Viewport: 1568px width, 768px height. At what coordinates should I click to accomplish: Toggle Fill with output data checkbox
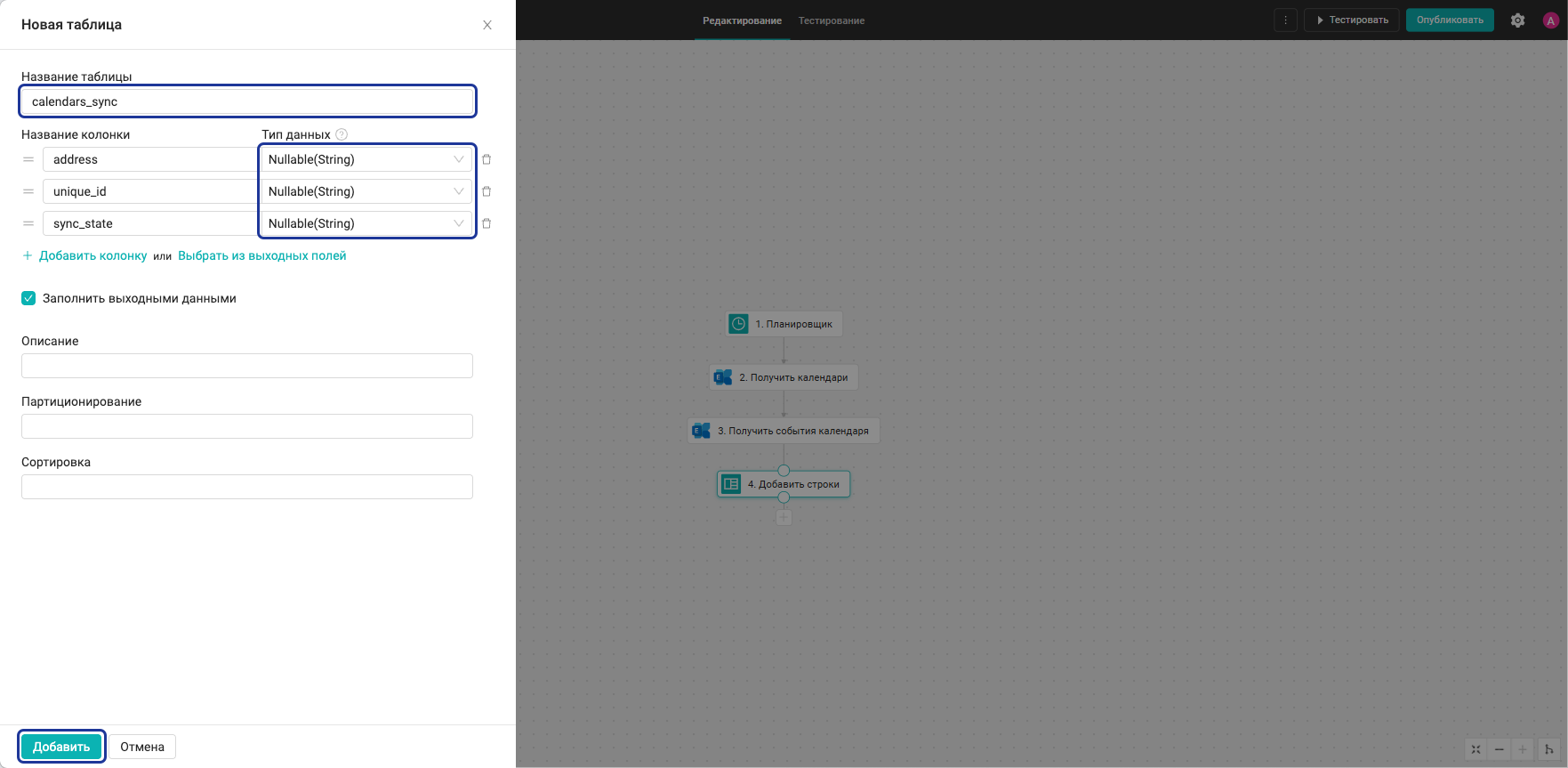[28, 298]
